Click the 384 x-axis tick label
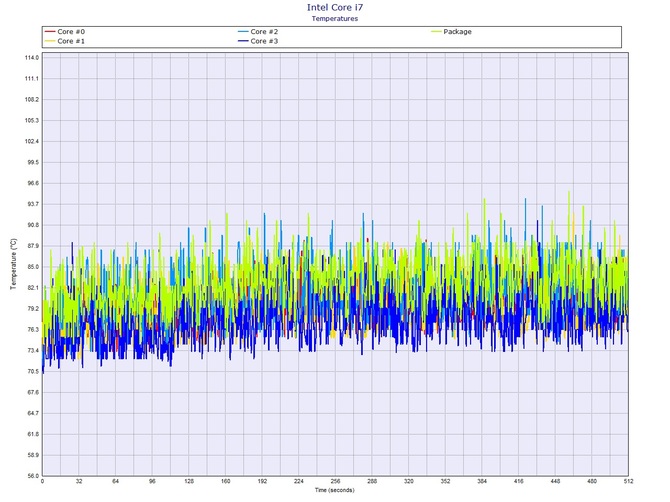Screen dimensions: 670x502 (482, 481)
